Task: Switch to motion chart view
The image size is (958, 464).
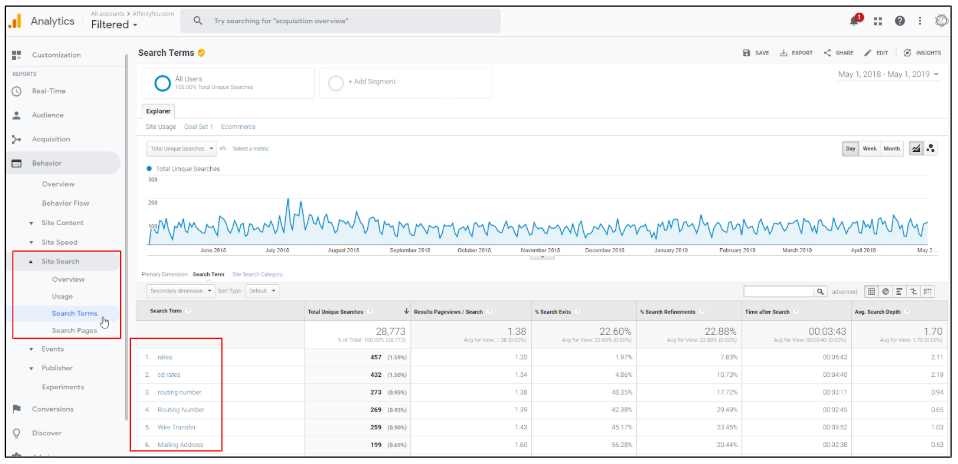Action: click(931, 149)
